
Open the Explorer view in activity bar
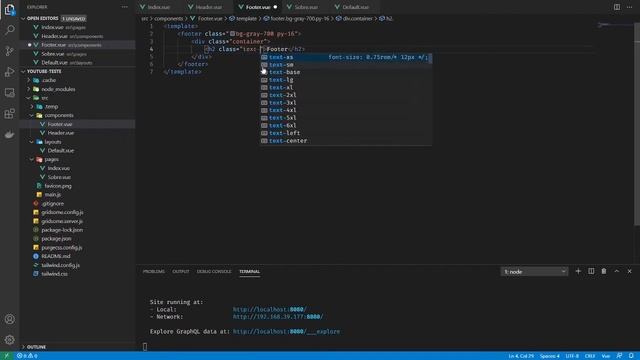coord(9,9)
